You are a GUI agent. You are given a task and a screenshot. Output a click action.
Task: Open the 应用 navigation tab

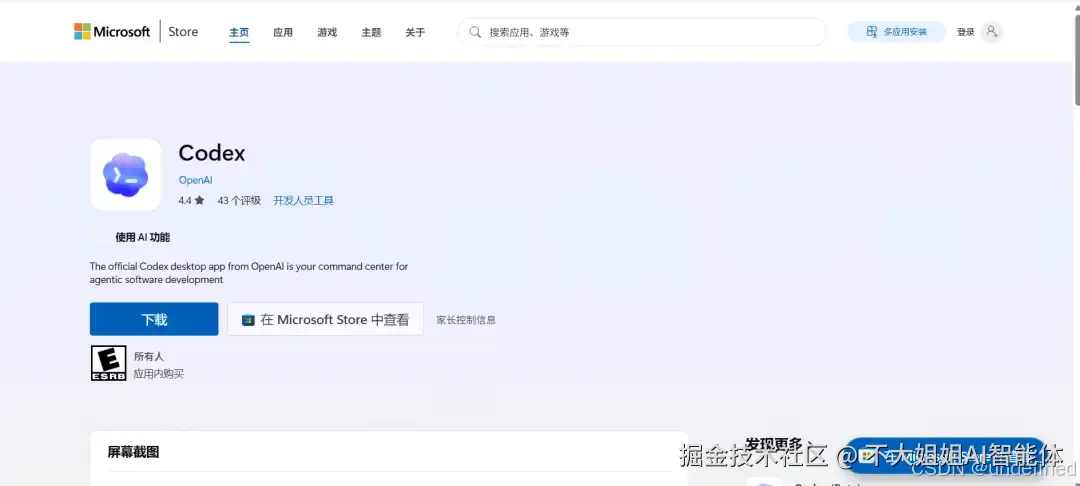point(283,32)
